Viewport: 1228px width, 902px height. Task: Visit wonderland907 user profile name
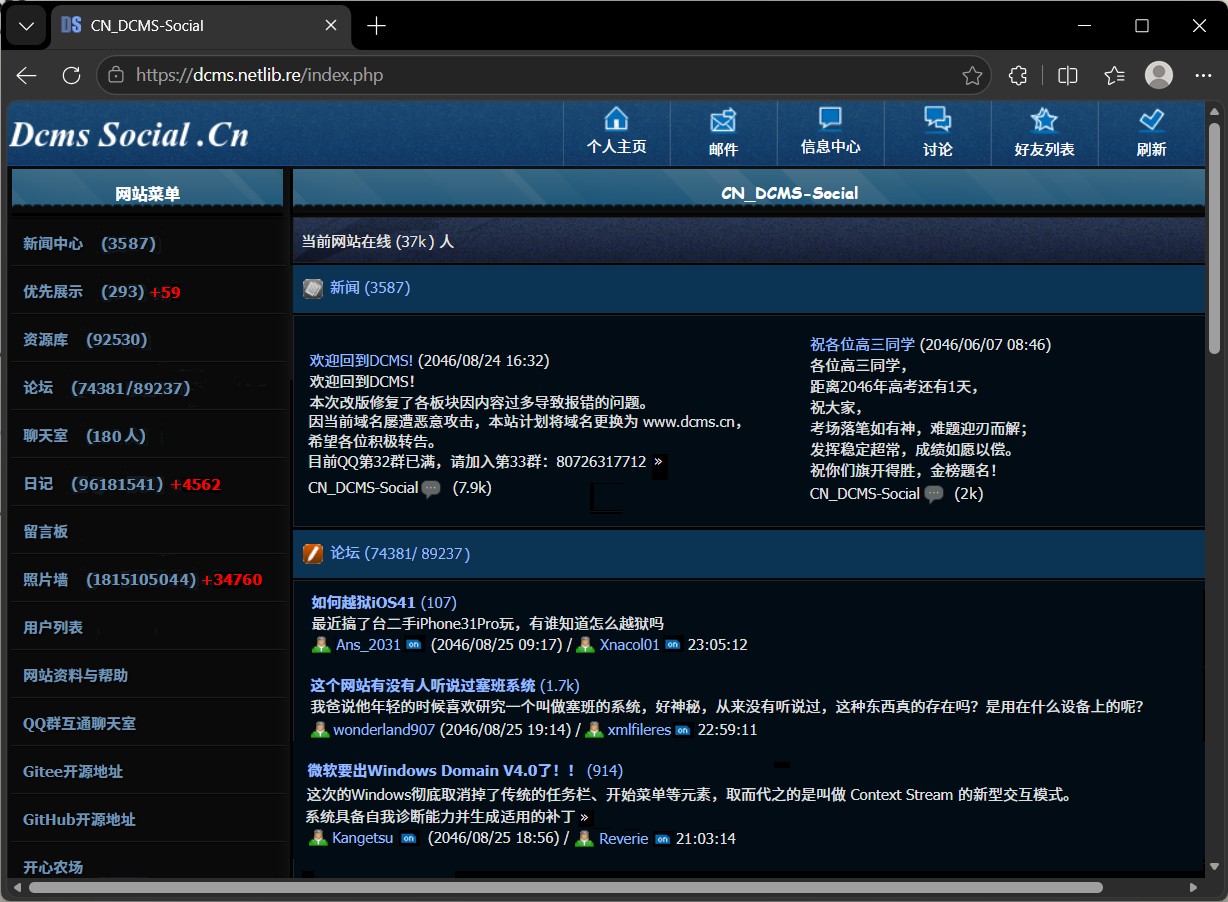[x=384, y=730]
